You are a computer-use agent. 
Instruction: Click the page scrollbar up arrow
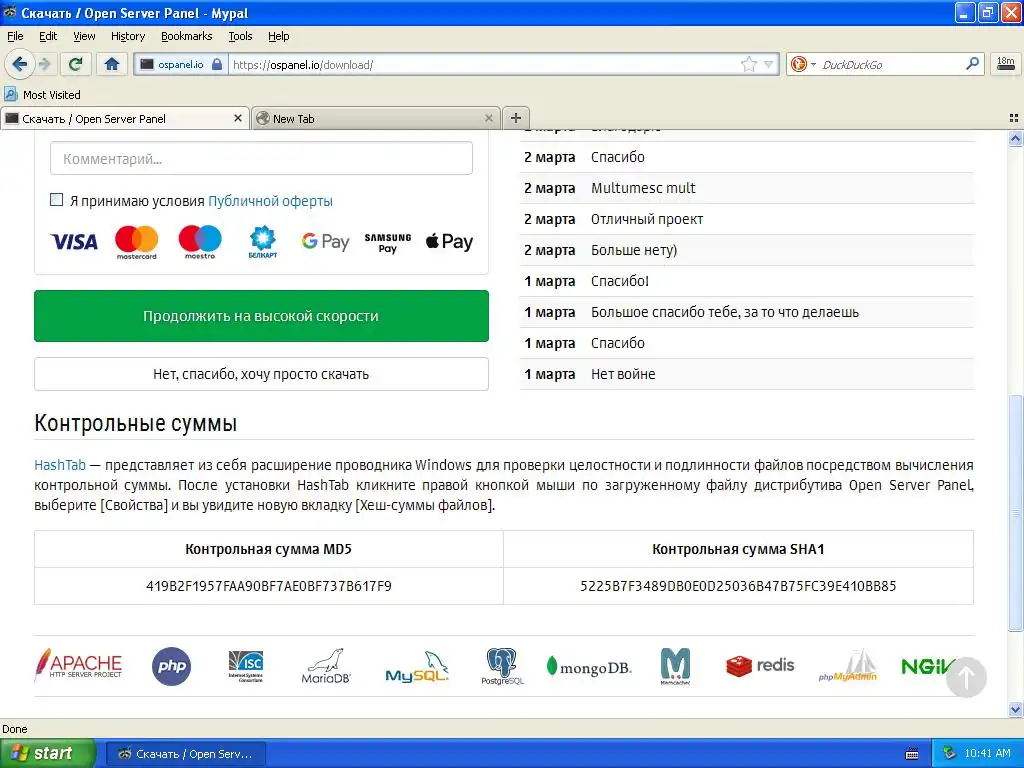[1015, 138]
